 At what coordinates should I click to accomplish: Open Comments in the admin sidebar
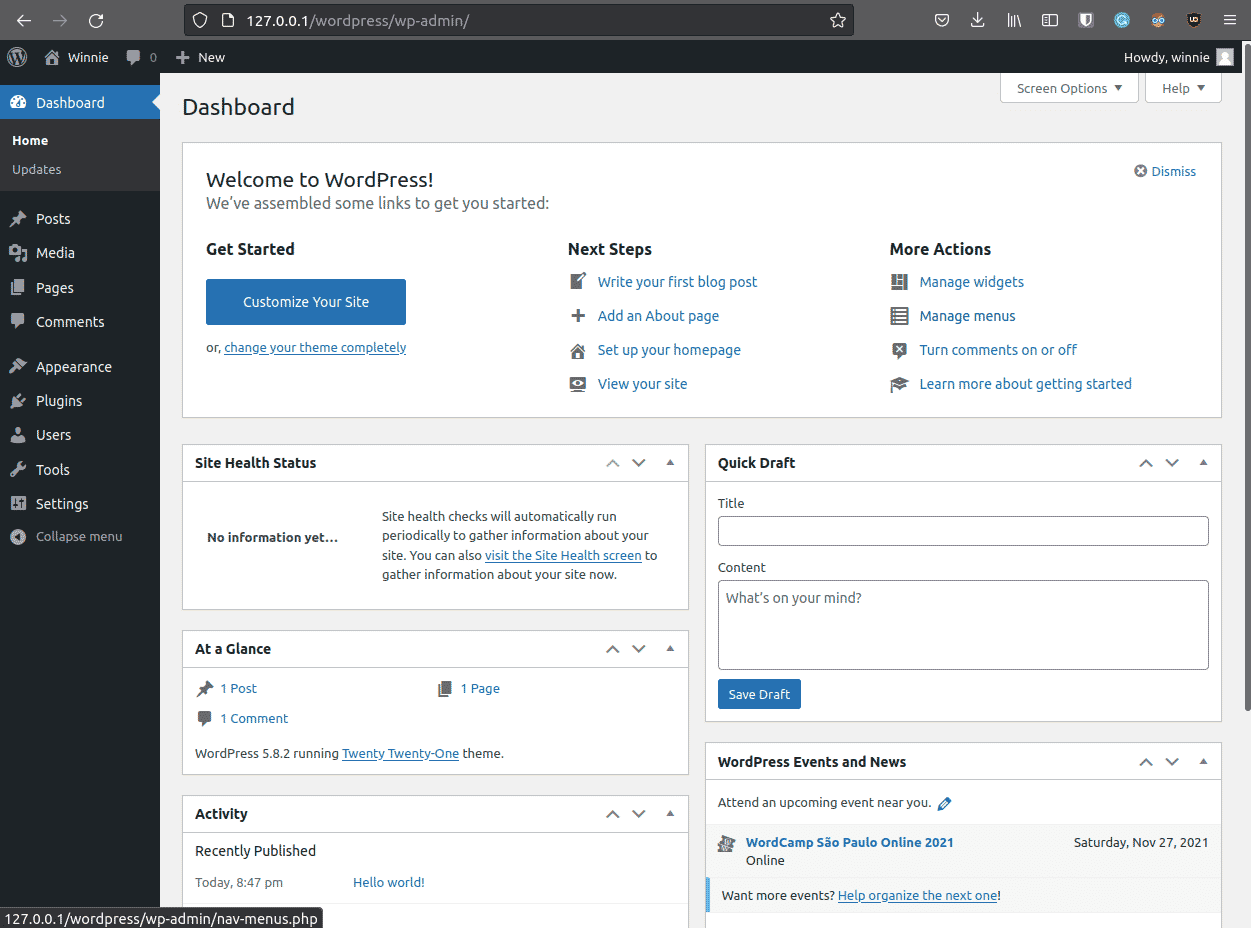pos(80,322)
